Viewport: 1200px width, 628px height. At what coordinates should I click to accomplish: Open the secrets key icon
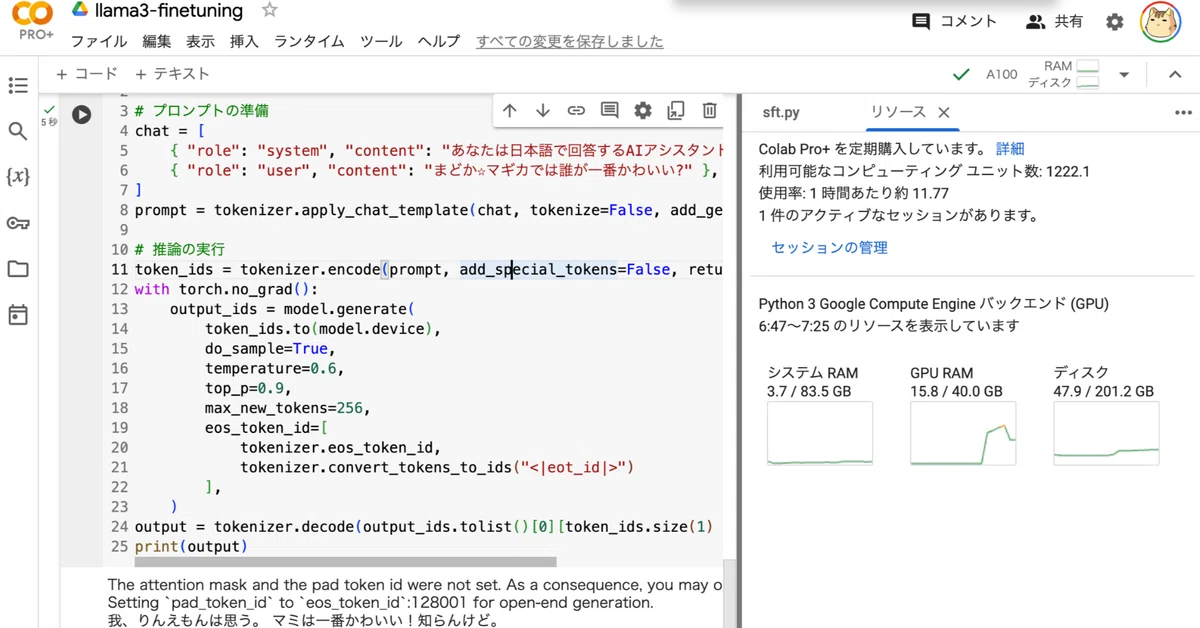pyautogui.click(x=18, y=223)
